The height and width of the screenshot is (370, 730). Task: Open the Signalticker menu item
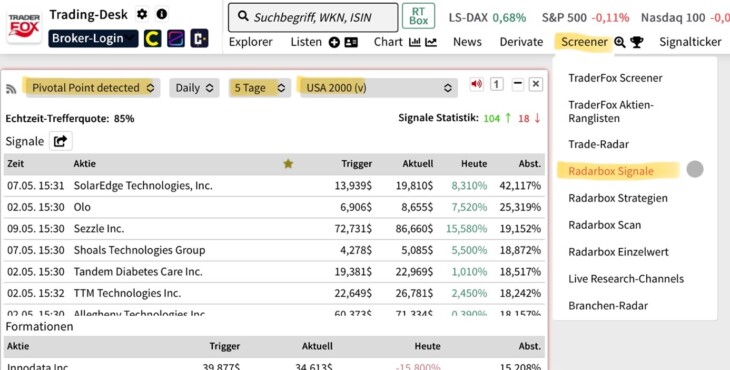pyautogui.click(x=690, y=42)
